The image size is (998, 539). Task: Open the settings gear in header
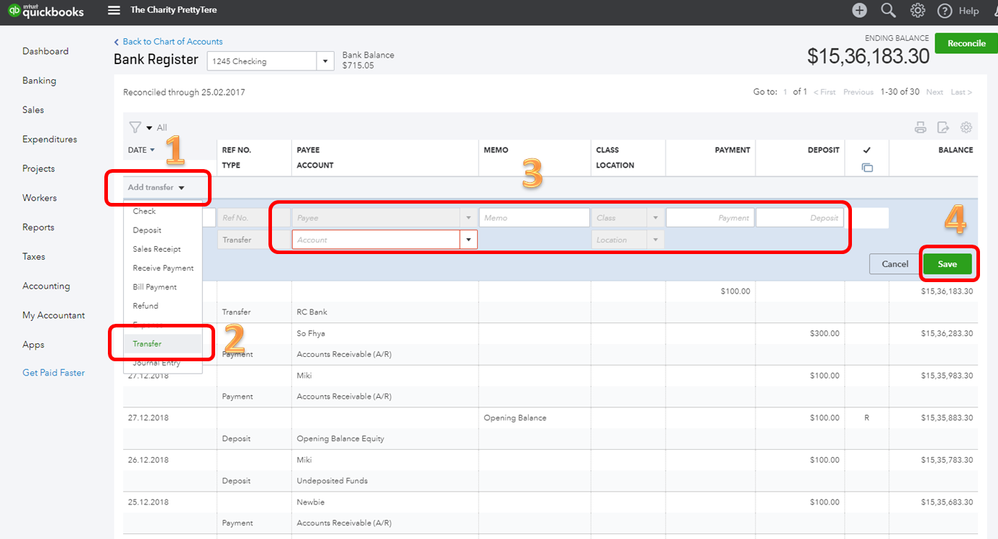coord(917,10)
